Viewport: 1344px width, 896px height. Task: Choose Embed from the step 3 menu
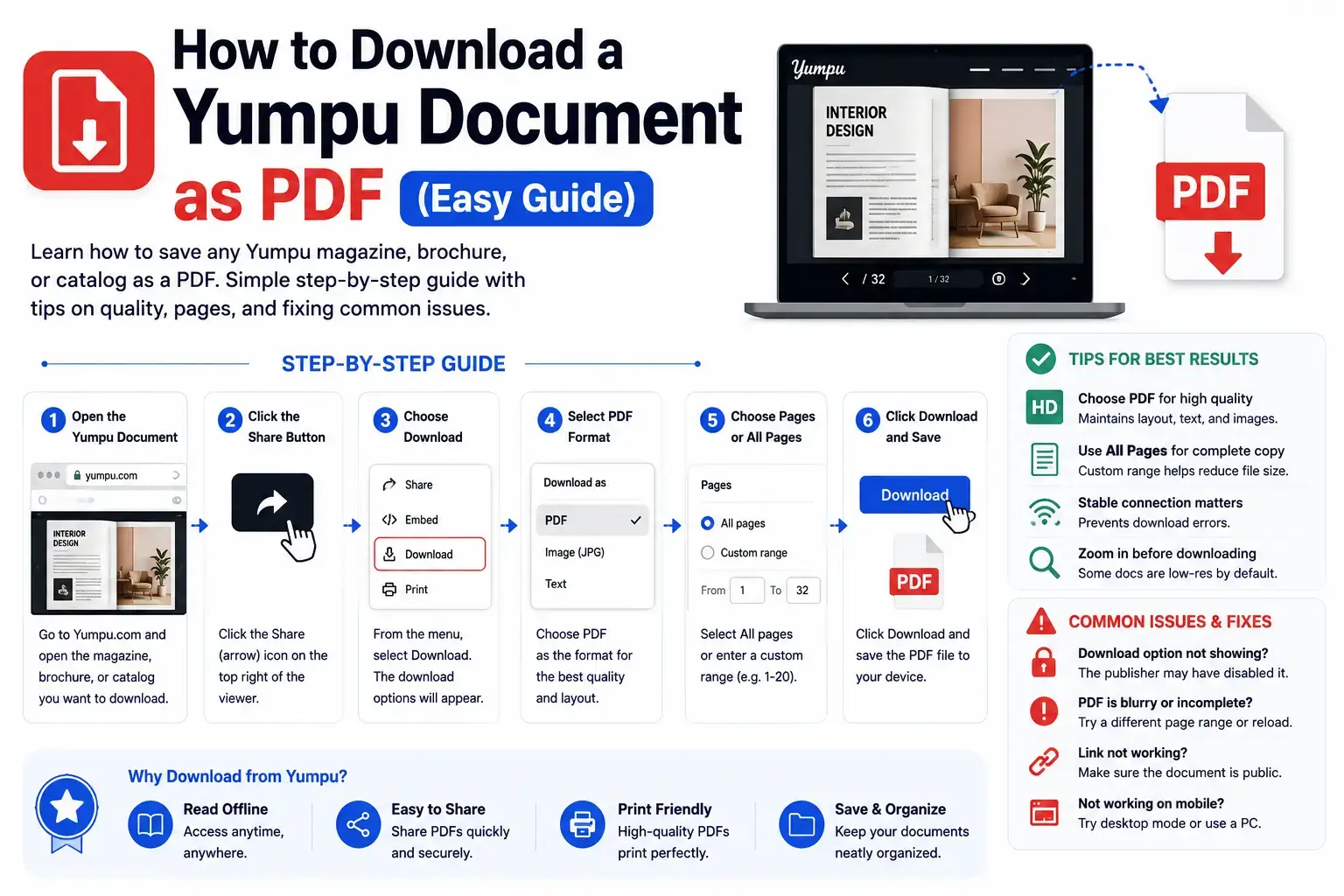tap(430, 520)
